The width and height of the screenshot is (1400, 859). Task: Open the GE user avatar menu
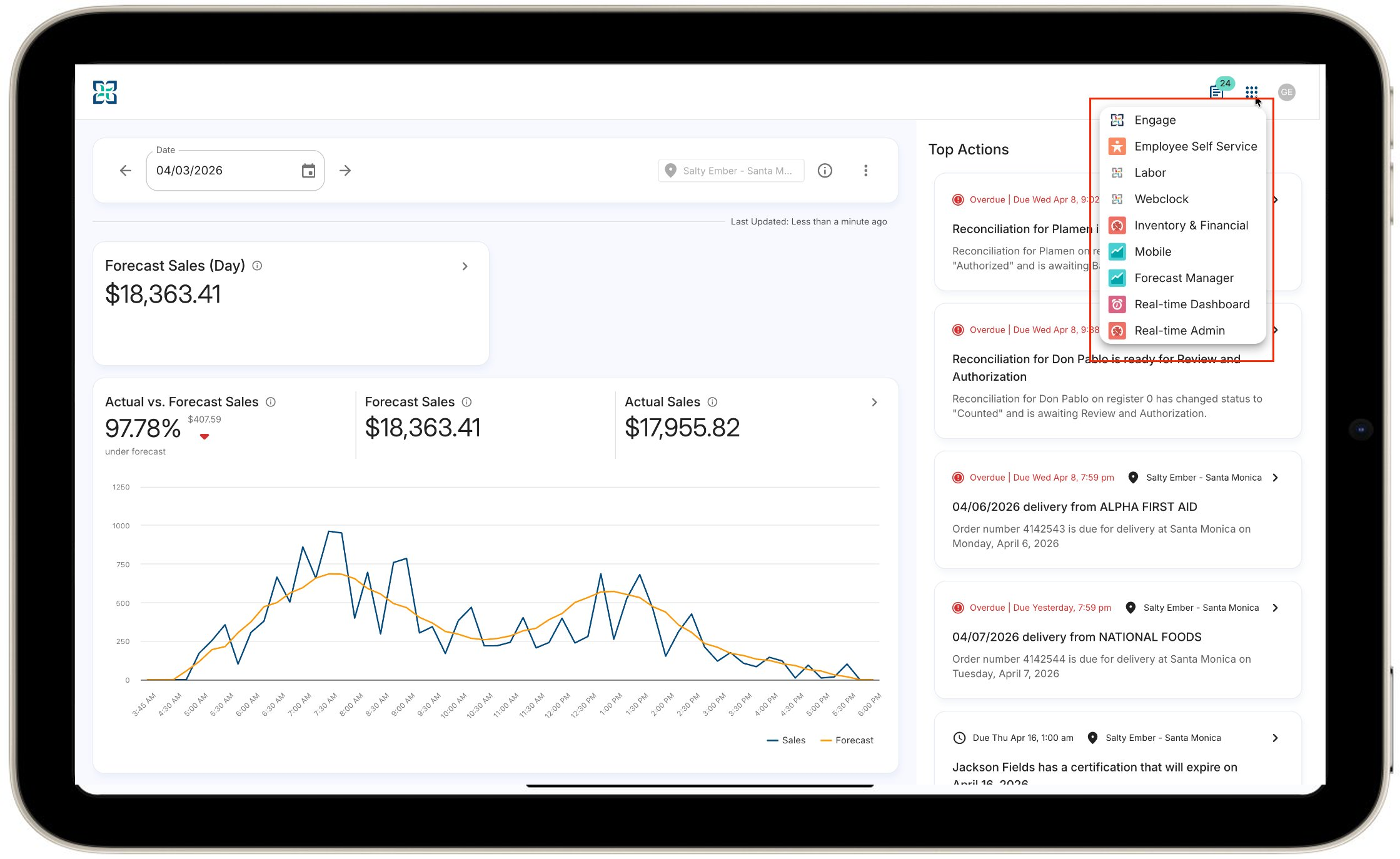[1286, 92]
